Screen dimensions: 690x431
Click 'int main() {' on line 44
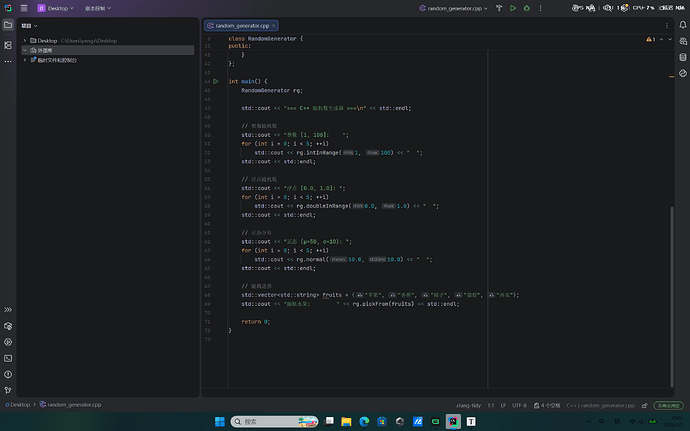[x=248, y=81]
